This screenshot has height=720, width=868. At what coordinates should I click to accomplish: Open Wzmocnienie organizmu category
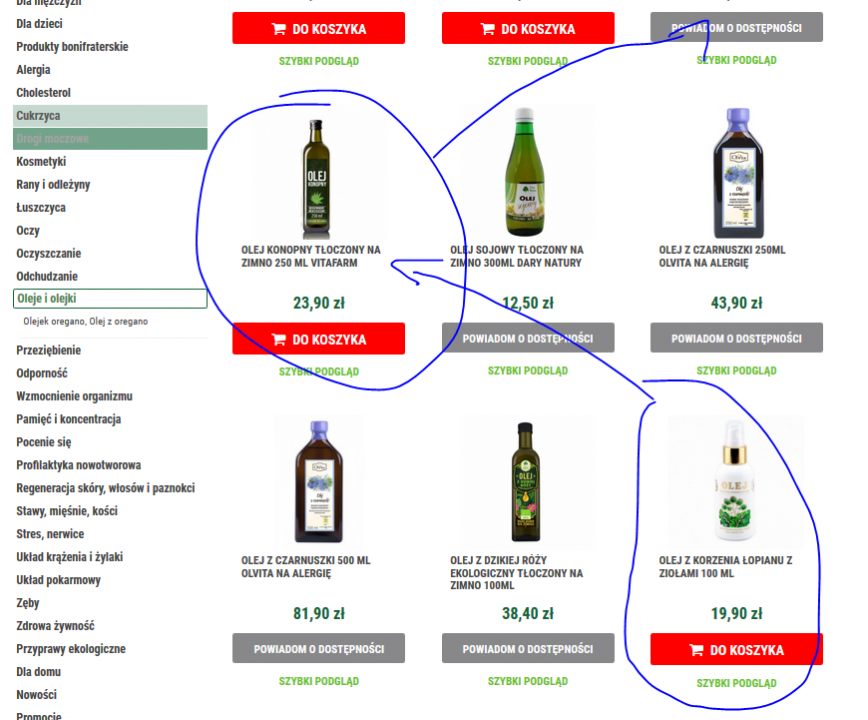(x=74, y=396)
